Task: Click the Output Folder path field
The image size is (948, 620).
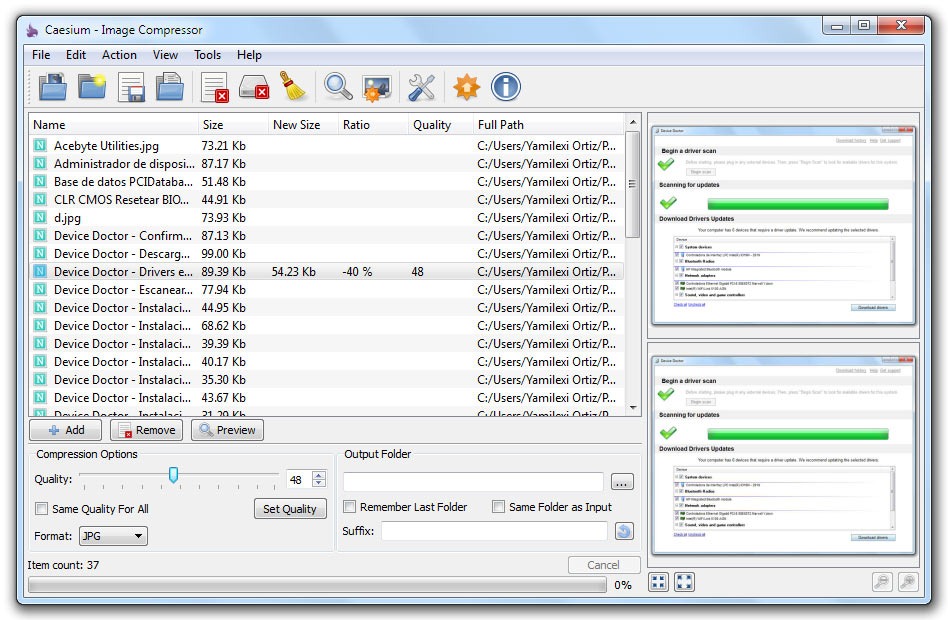Action: point(473,482)
